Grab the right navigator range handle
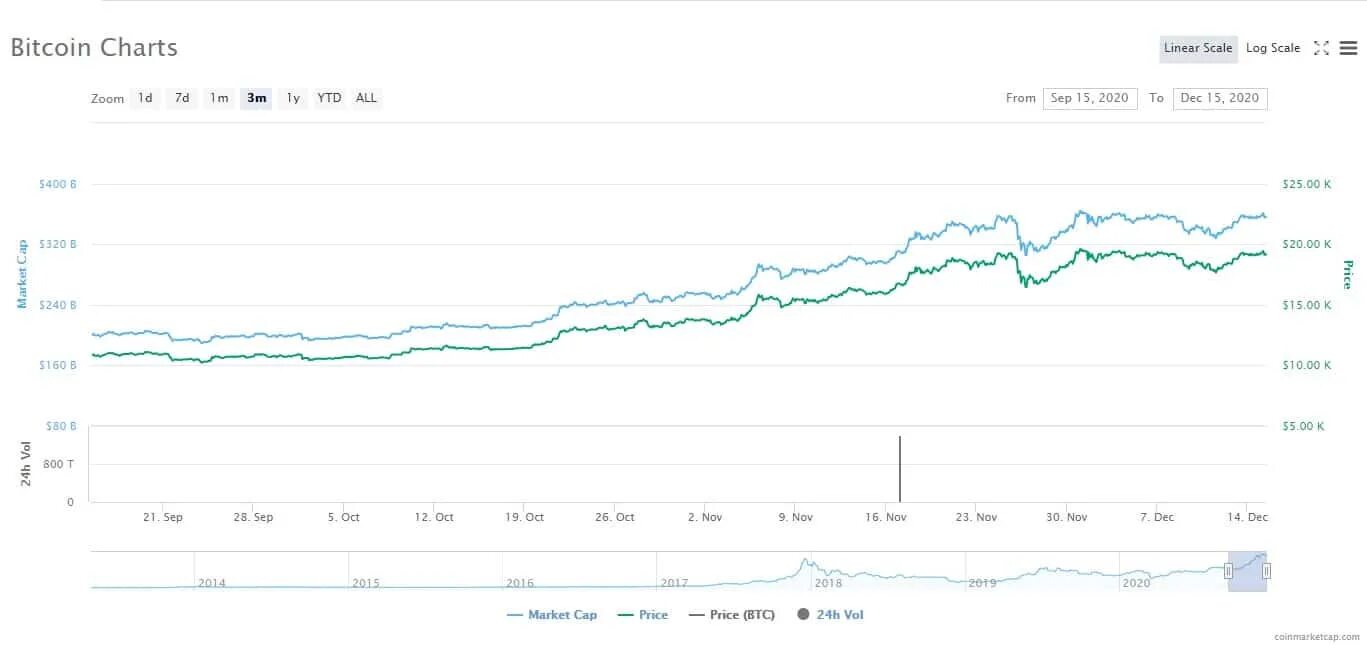1367x659 pixels. click(x=1266, y=571)
